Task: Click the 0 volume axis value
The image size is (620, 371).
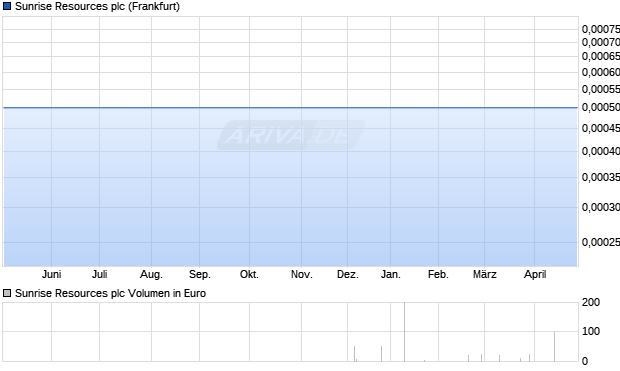Action: coord(585,361)
